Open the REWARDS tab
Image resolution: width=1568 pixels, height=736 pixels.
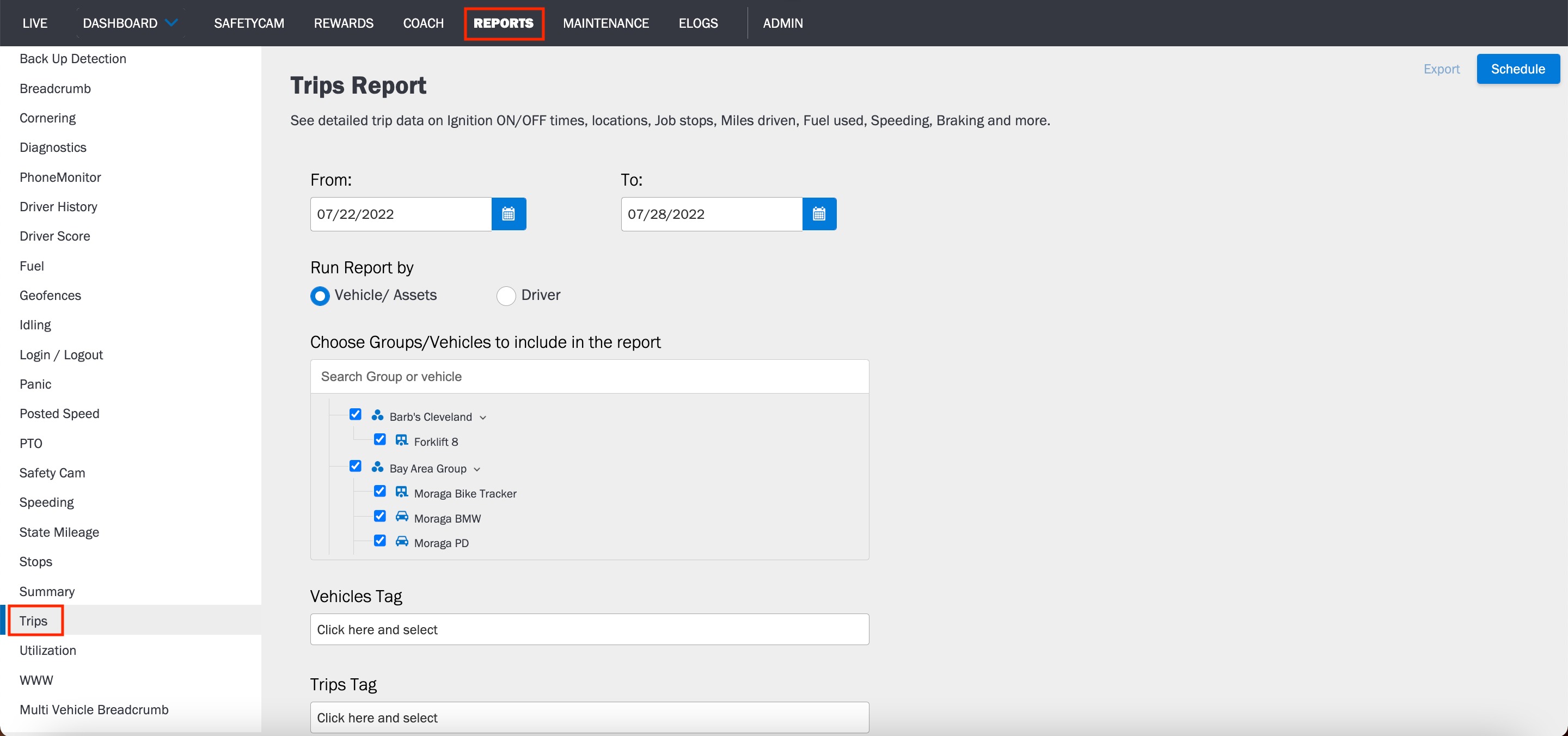point(344,23)
